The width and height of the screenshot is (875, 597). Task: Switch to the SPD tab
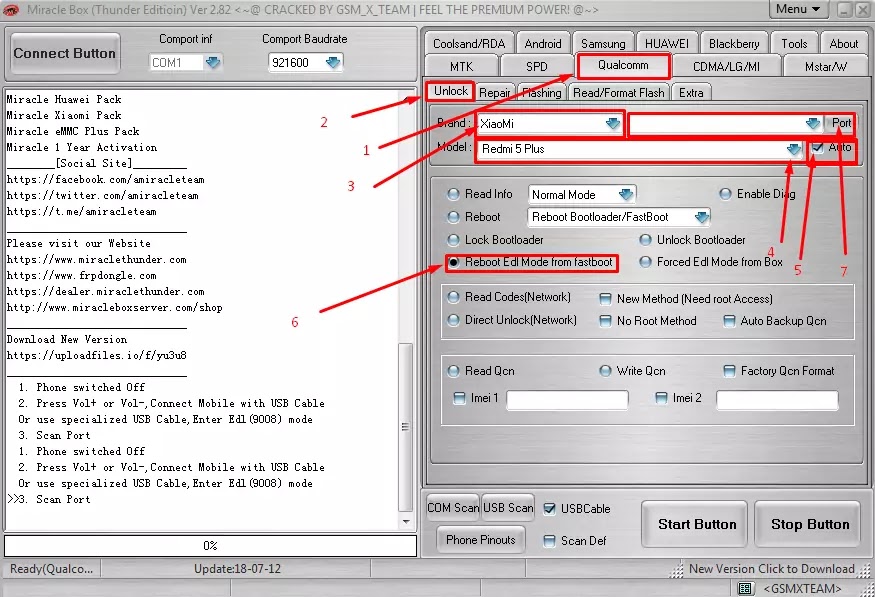click(x=536, y=66)
